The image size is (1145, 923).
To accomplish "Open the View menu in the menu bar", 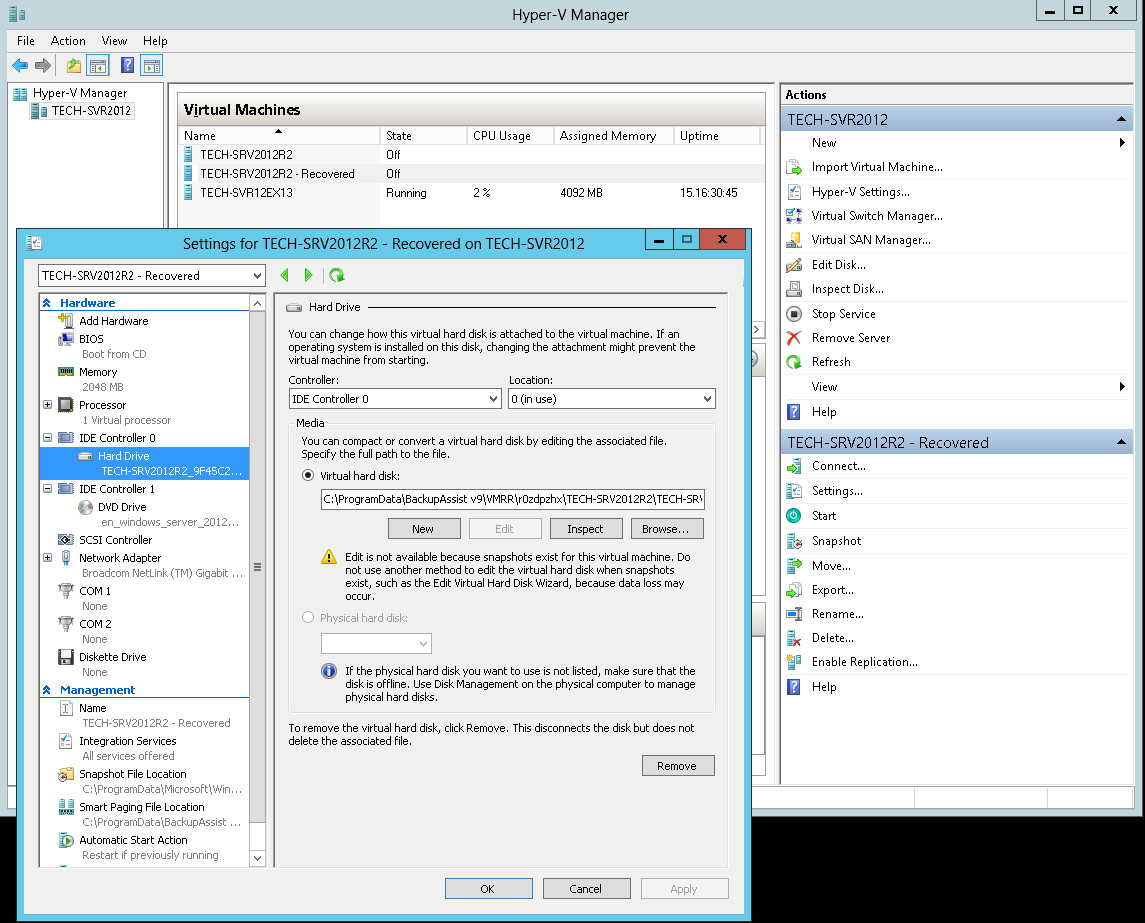I will click(114, 41).
